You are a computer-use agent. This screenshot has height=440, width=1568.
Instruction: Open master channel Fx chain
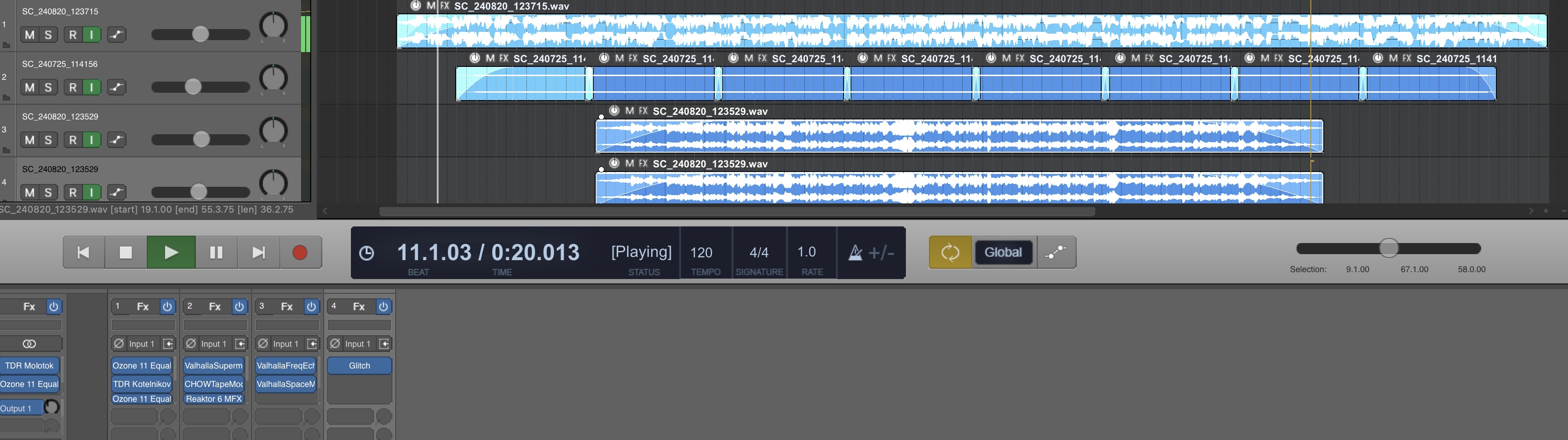29,306
